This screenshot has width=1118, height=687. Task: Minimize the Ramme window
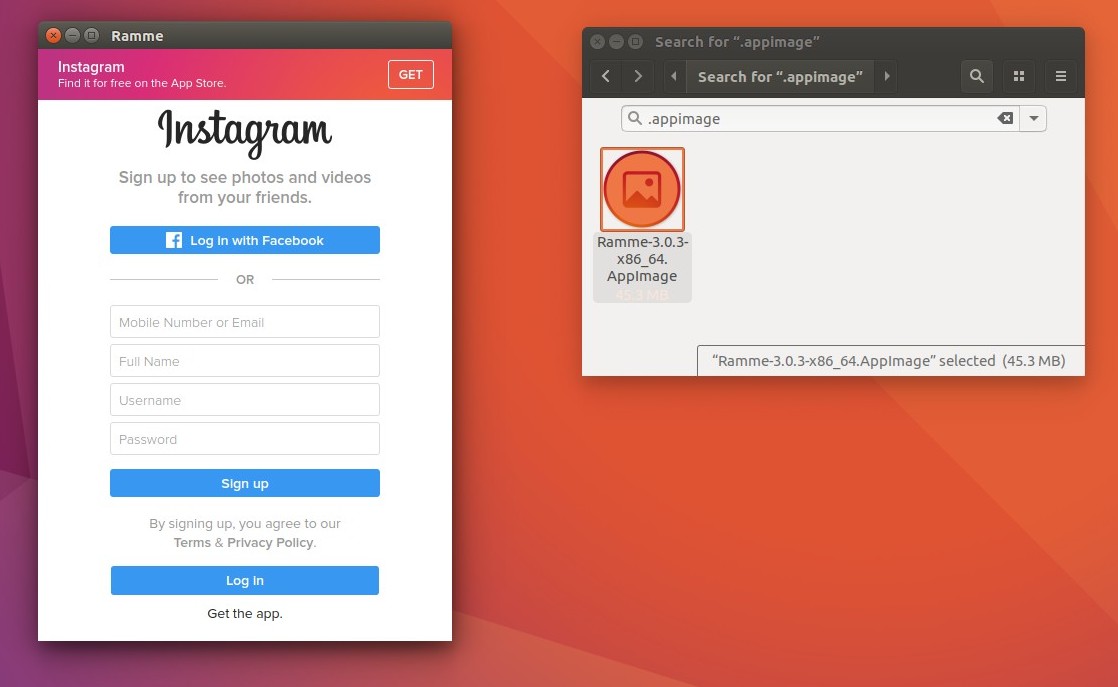tap(72, 35)
